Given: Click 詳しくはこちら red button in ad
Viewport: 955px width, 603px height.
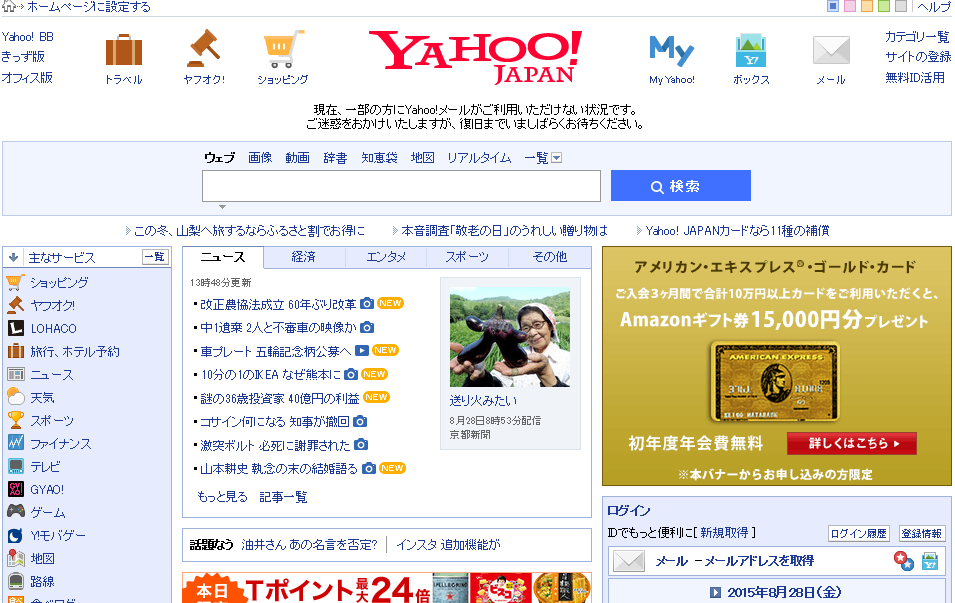Looking at the screenshot, I should pyautogui.click(x=851, y=443).
